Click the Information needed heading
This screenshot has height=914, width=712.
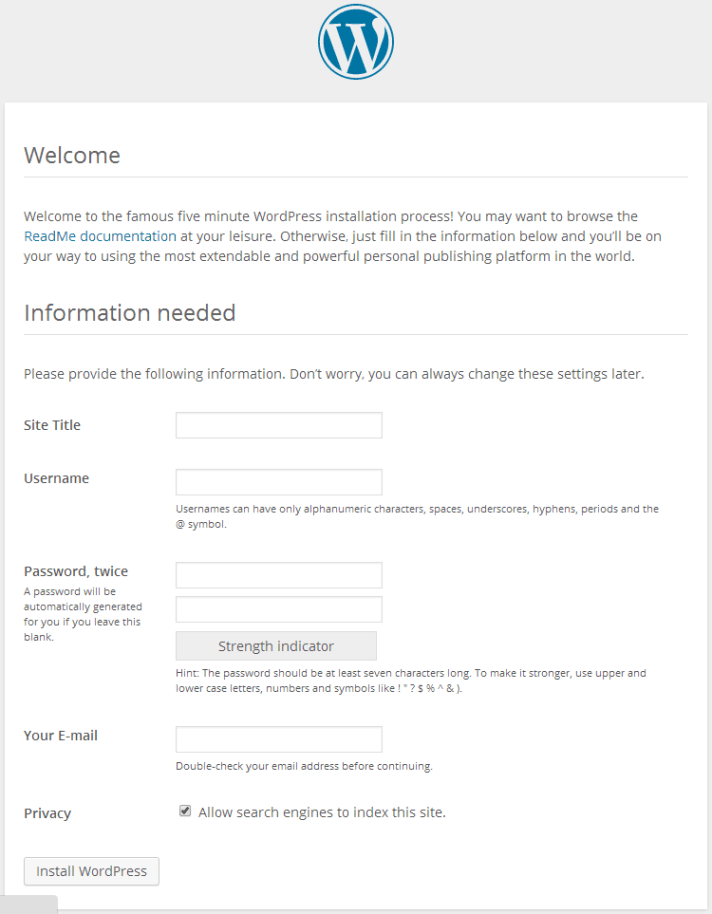pos(130,313)
